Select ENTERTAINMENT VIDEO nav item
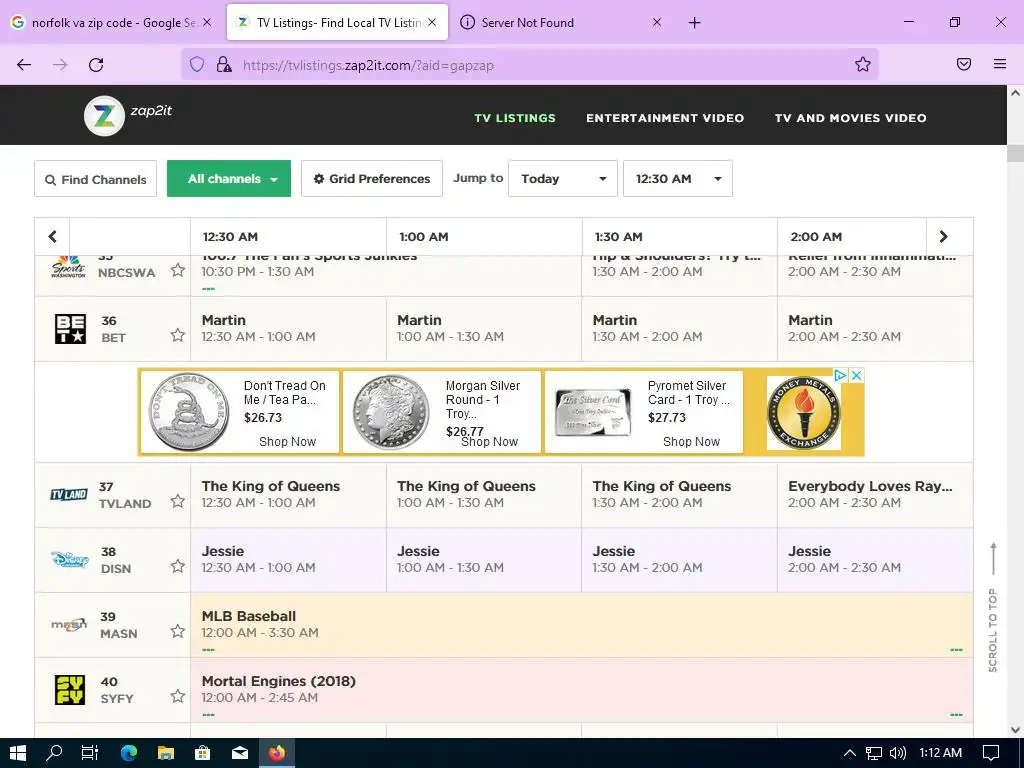The image size is (1024, 768). tap(665, 118)
